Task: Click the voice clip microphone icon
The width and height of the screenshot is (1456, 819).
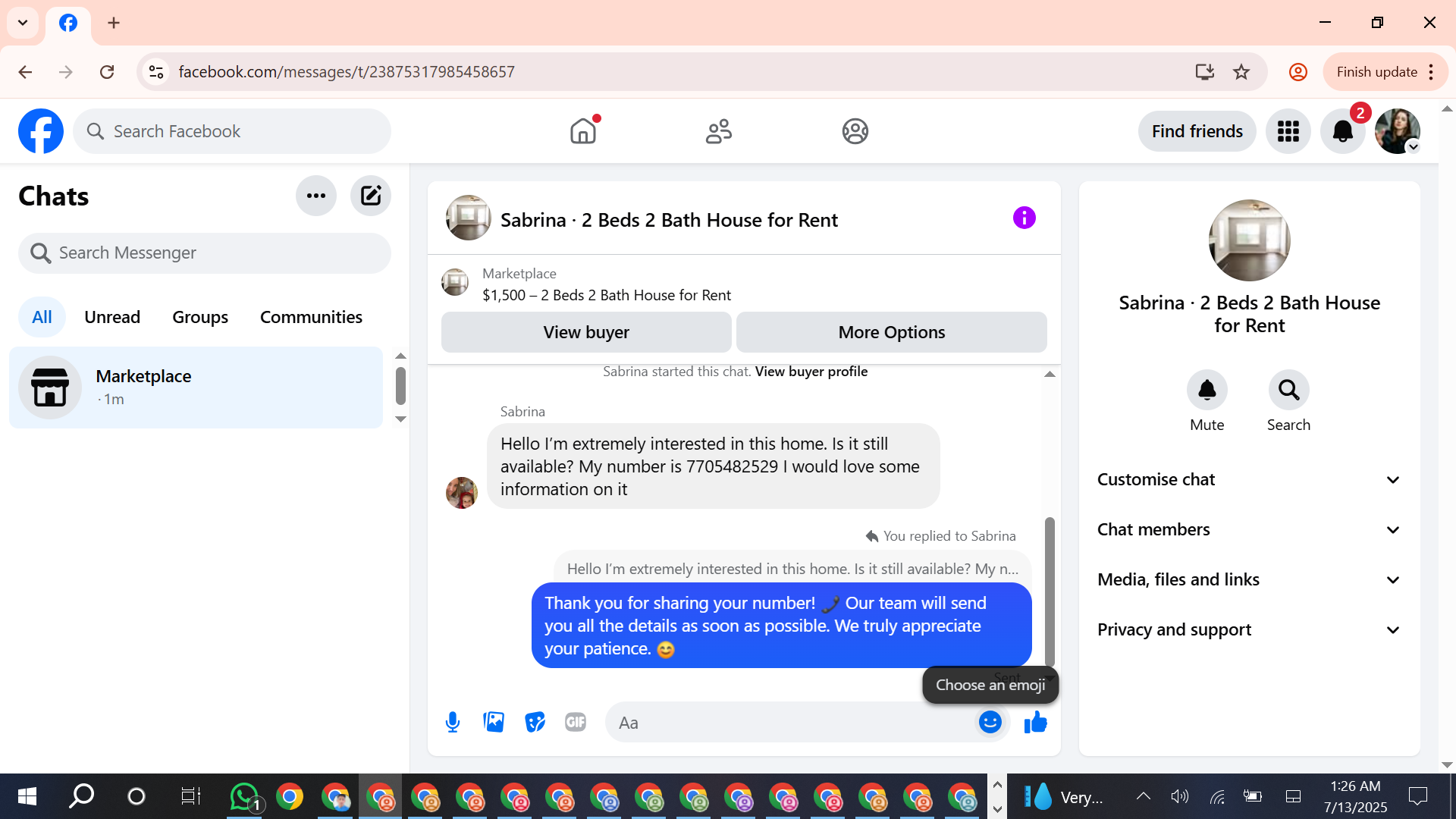Action: coord(453,722)
